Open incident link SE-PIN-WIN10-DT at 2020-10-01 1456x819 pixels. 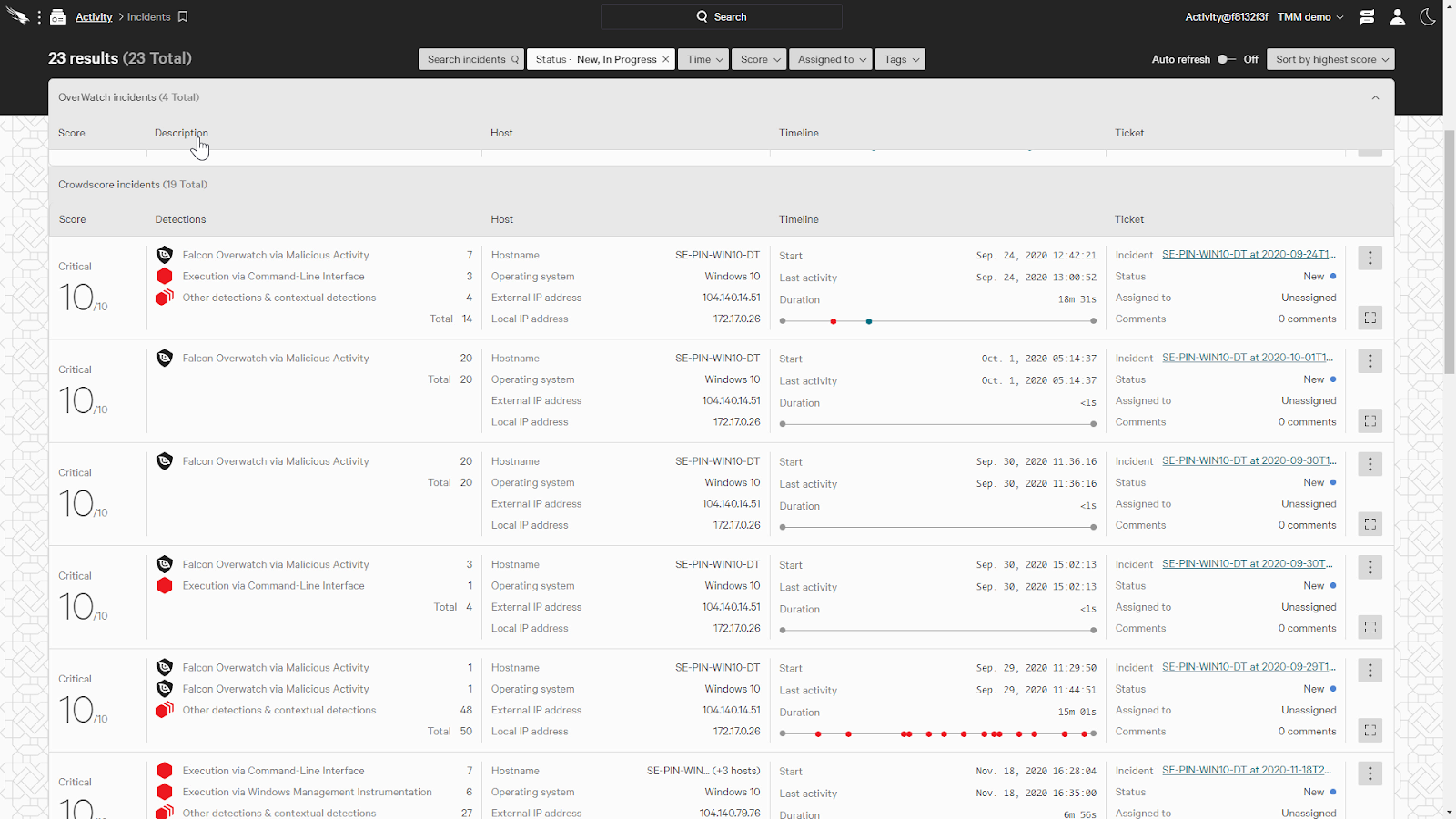[x=1248, y=358]
